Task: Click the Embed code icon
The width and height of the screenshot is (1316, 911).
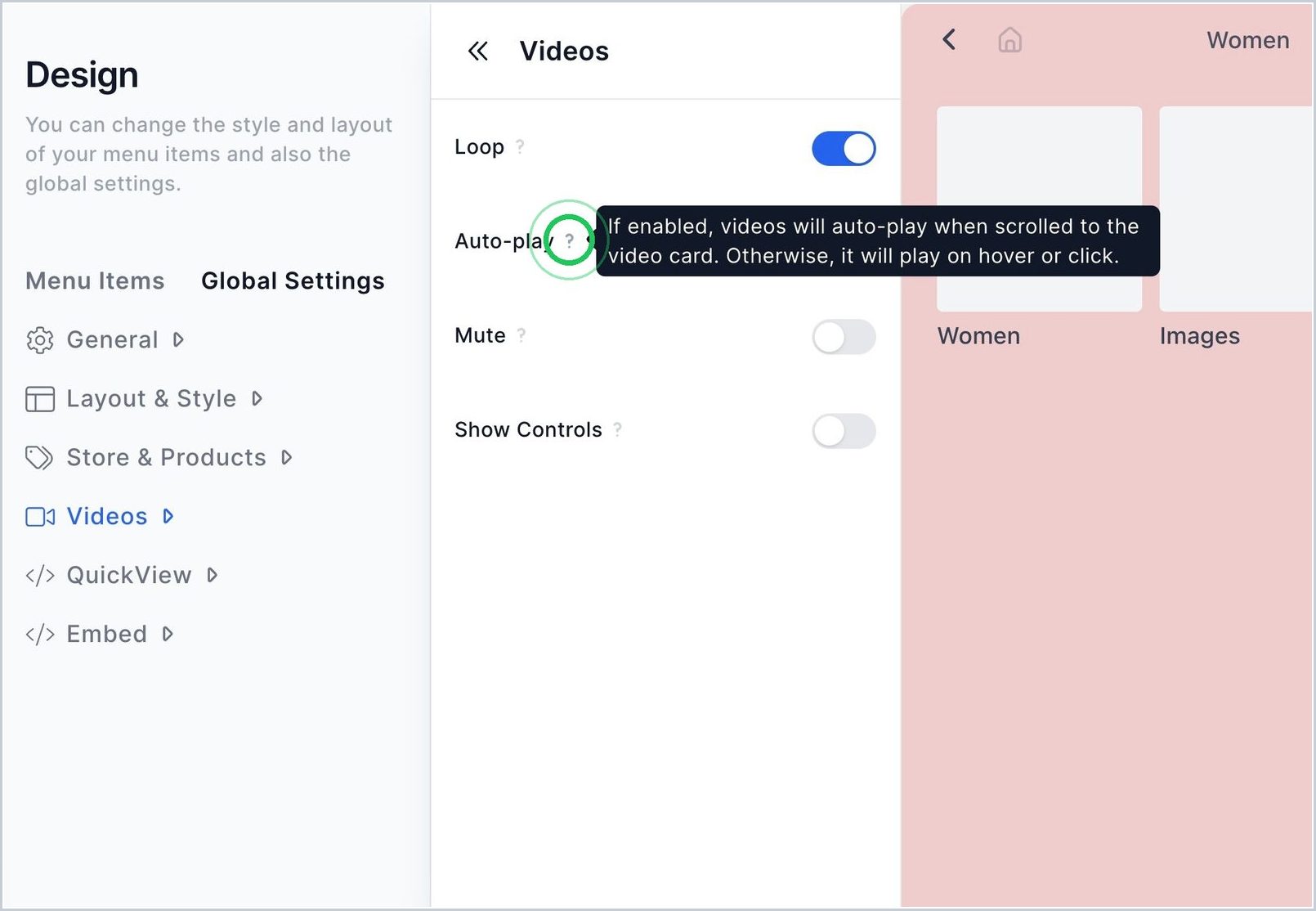Action: tap(40, 635)
